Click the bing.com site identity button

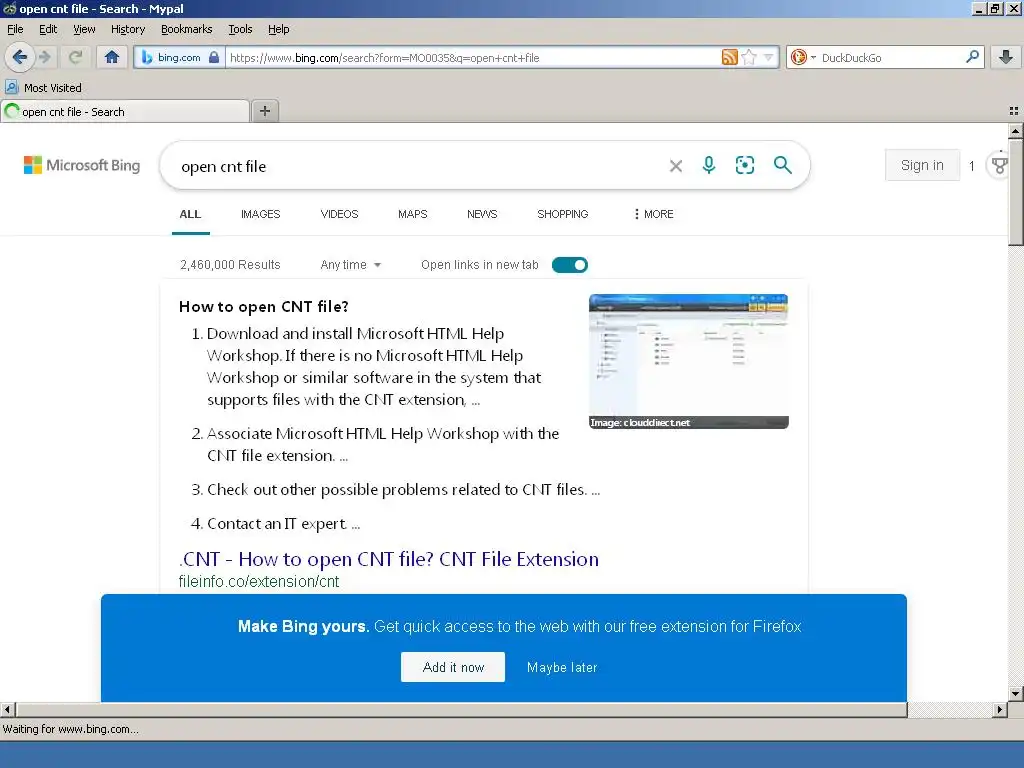coord(180,57)
